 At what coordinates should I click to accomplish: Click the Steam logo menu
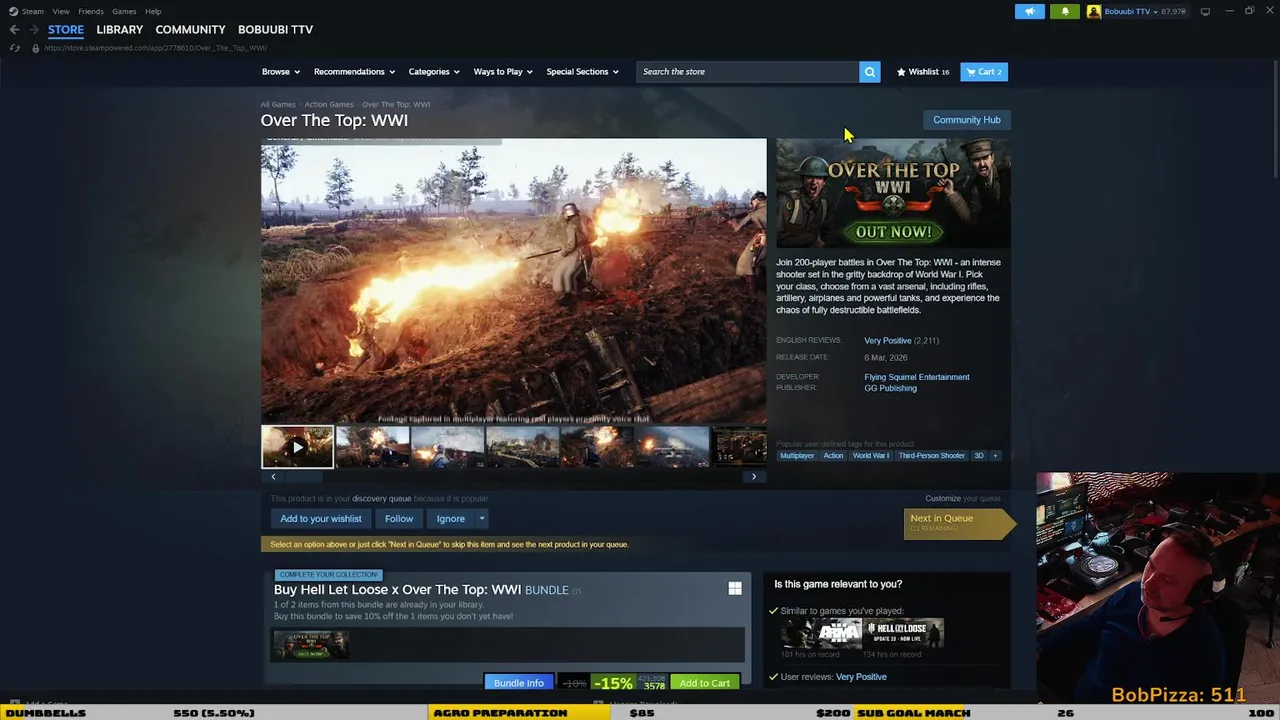click(13, 11)
